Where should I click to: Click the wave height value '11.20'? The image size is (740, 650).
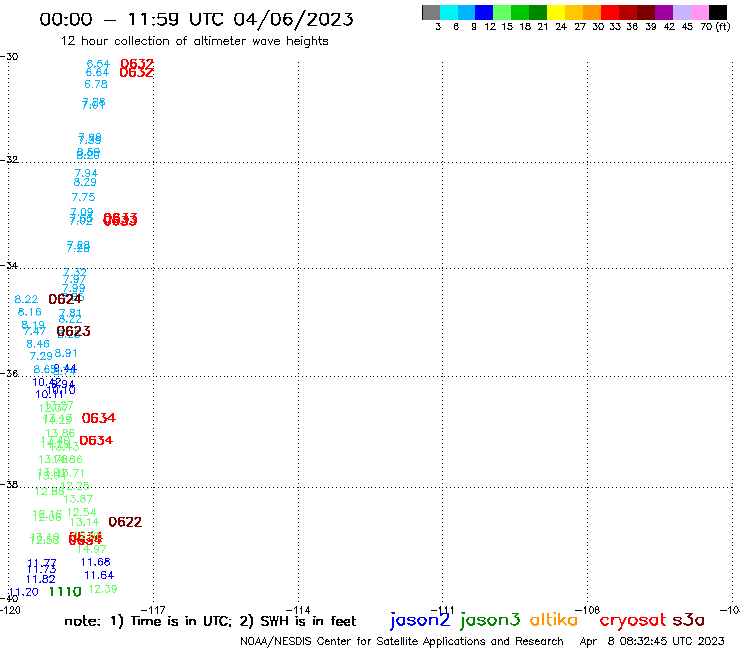[24, 592]
